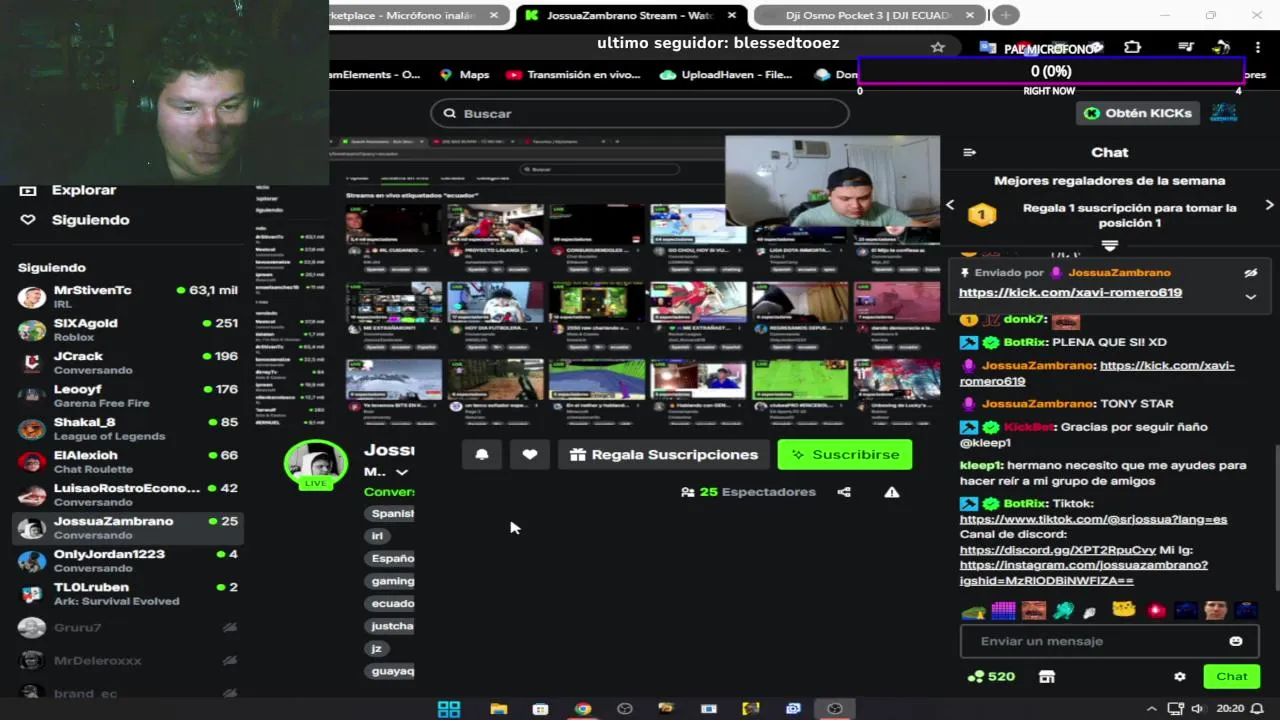Click the heart follow icon button

point(530,455)
